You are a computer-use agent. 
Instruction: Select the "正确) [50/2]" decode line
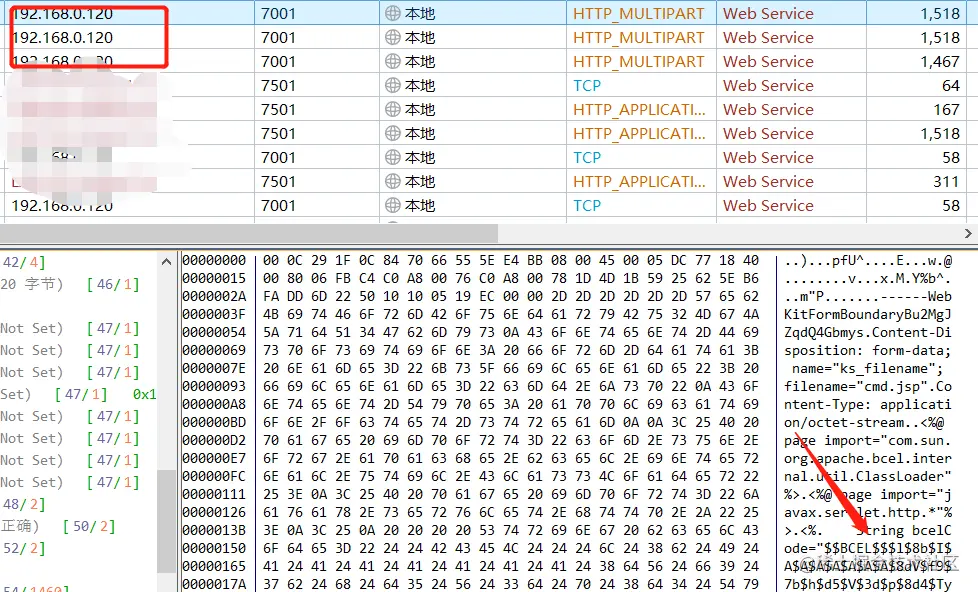pyautogui.click(x=58, y=526)
